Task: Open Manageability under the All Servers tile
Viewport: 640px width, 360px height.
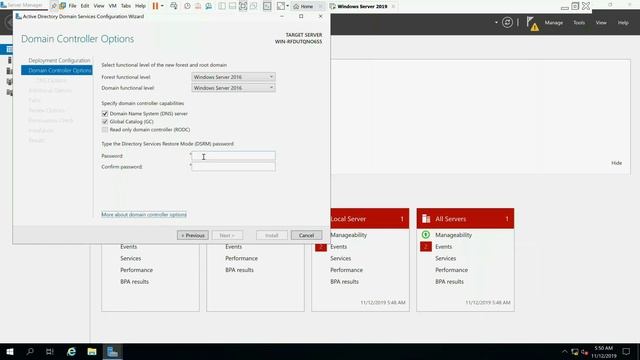Action: click(x=453, y=235)
